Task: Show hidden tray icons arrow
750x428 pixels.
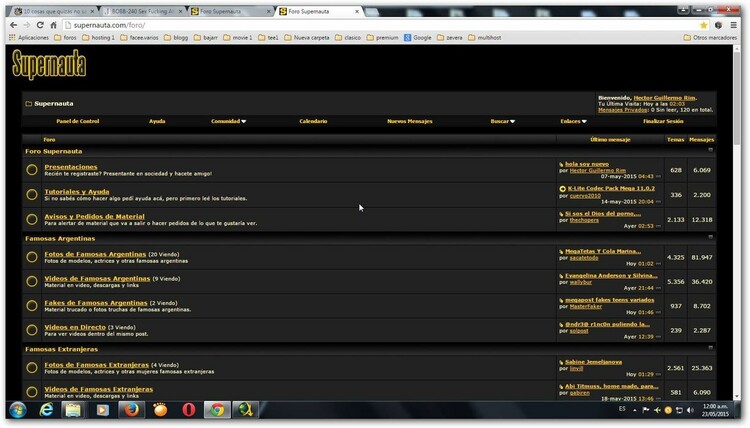Action: [x=635, y=410]
